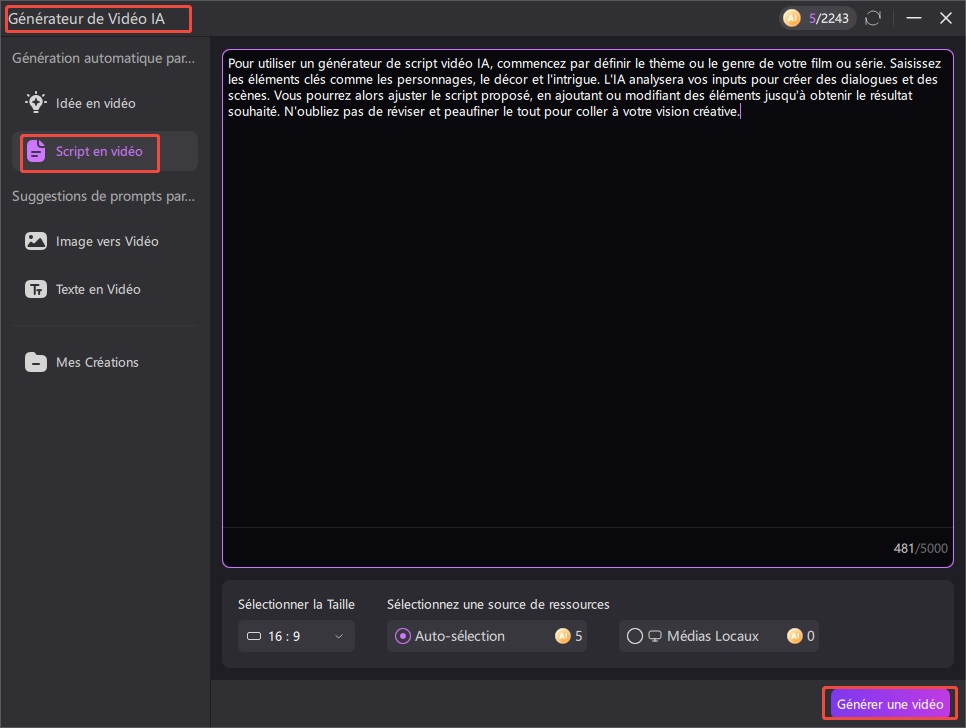
Task: Click Sélectionnez une source de ressources label
Action: (x=498, y=604)
